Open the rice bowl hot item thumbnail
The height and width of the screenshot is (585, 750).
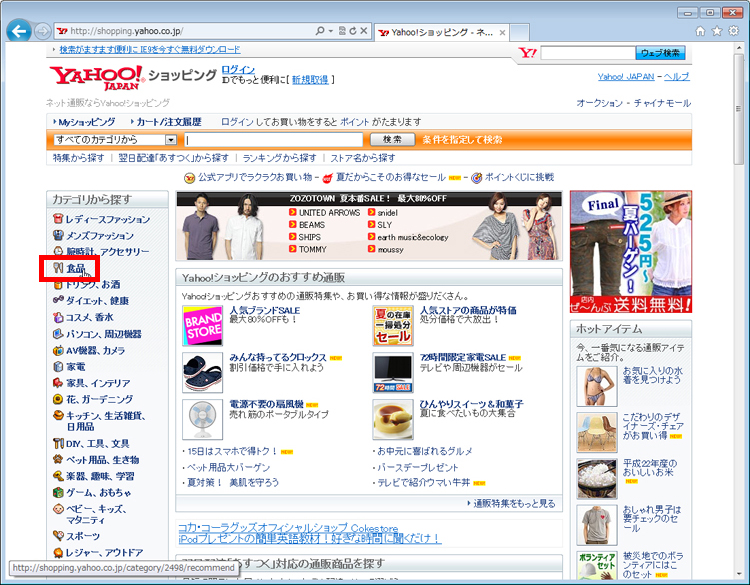[596, 479]
